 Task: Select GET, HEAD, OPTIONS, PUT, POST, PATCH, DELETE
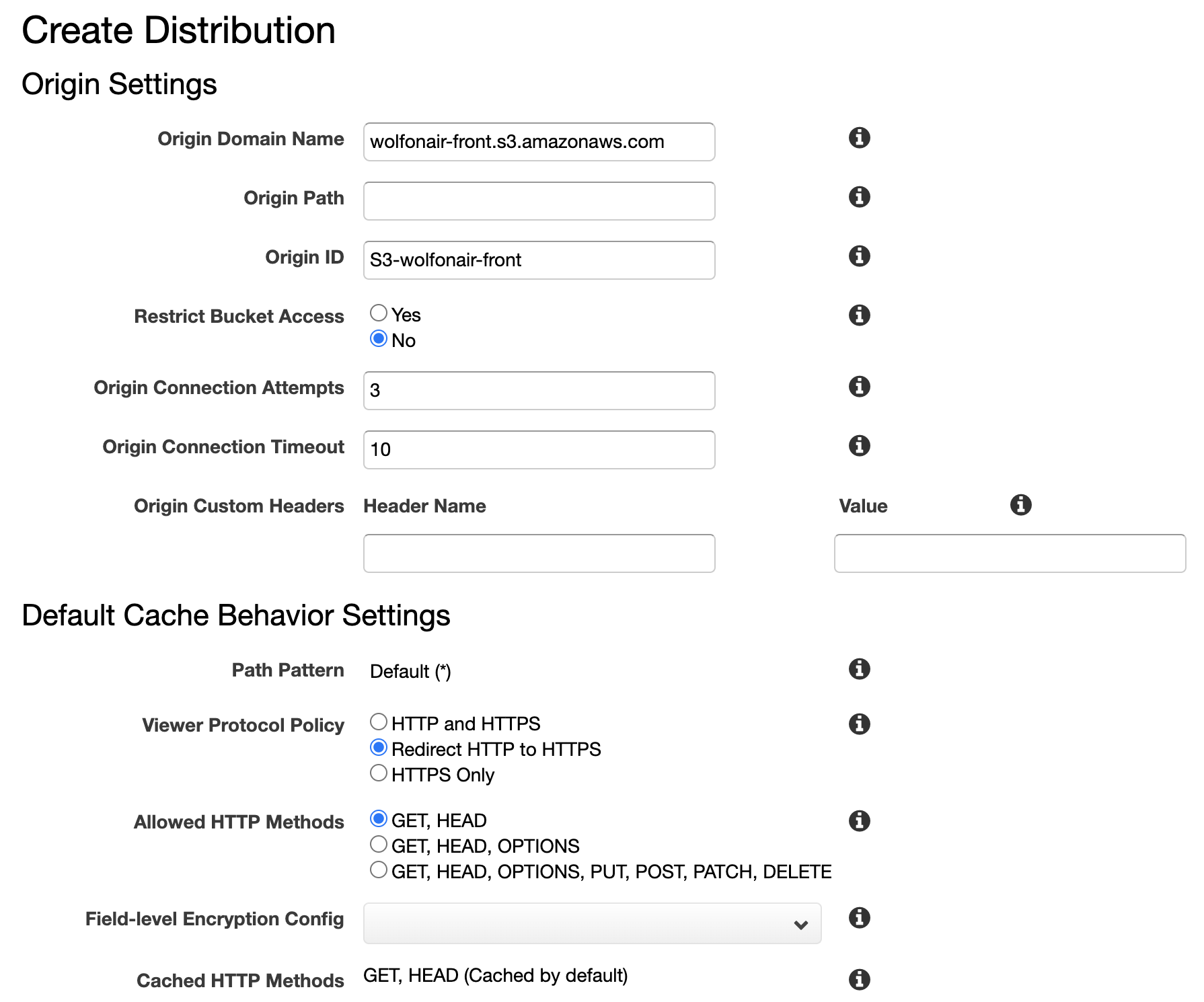(x=379, y=870)
